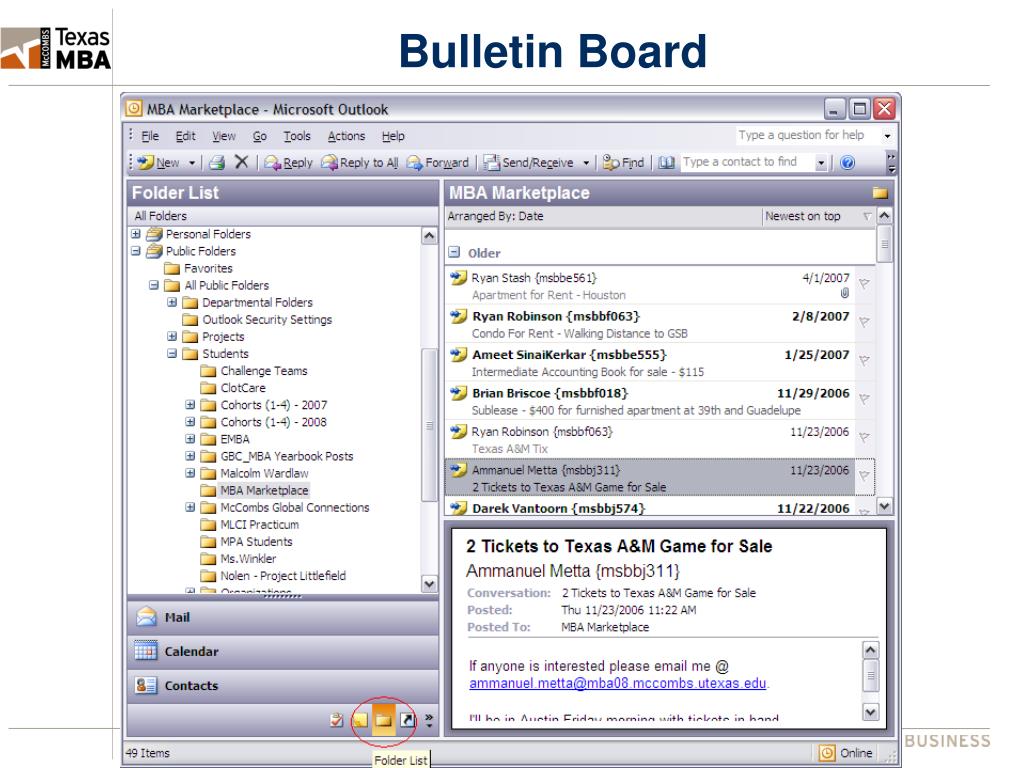The height and width of the screenshot is (768, 1024).
Task: Open the Tools menu
Action: [x=296, y=136]
